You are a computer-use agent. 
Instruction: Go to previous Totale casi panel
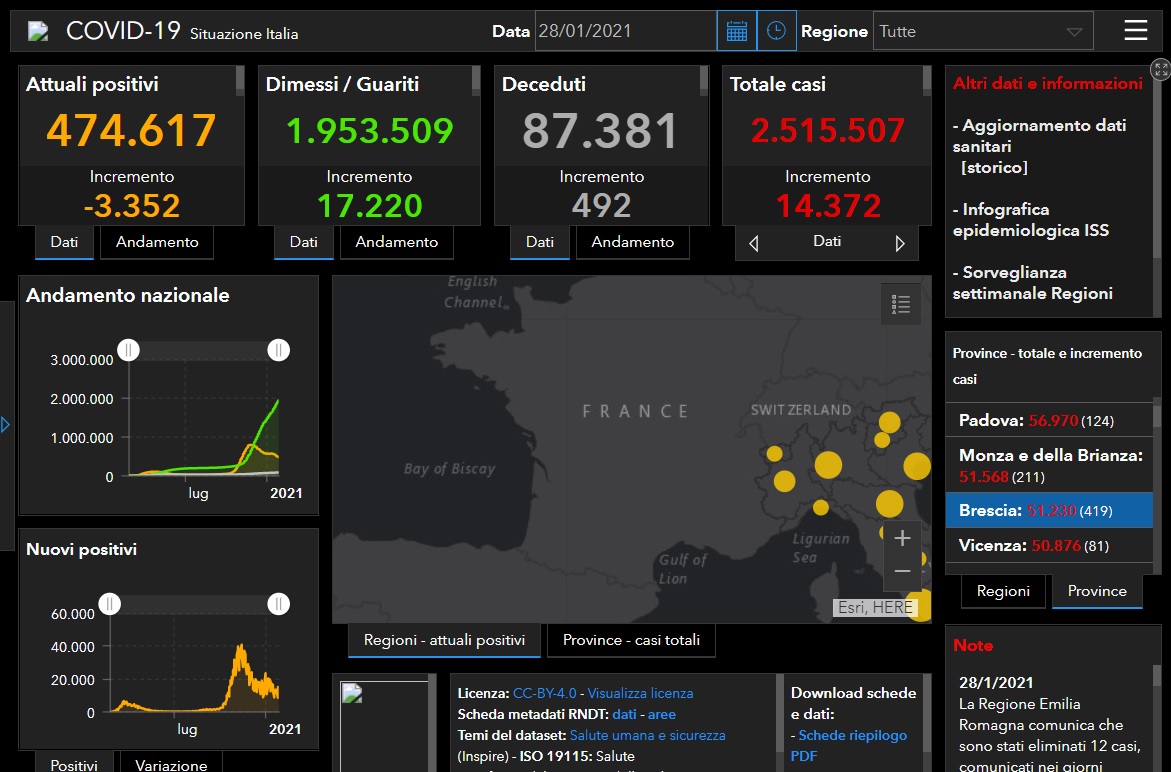tap(754, 243)
